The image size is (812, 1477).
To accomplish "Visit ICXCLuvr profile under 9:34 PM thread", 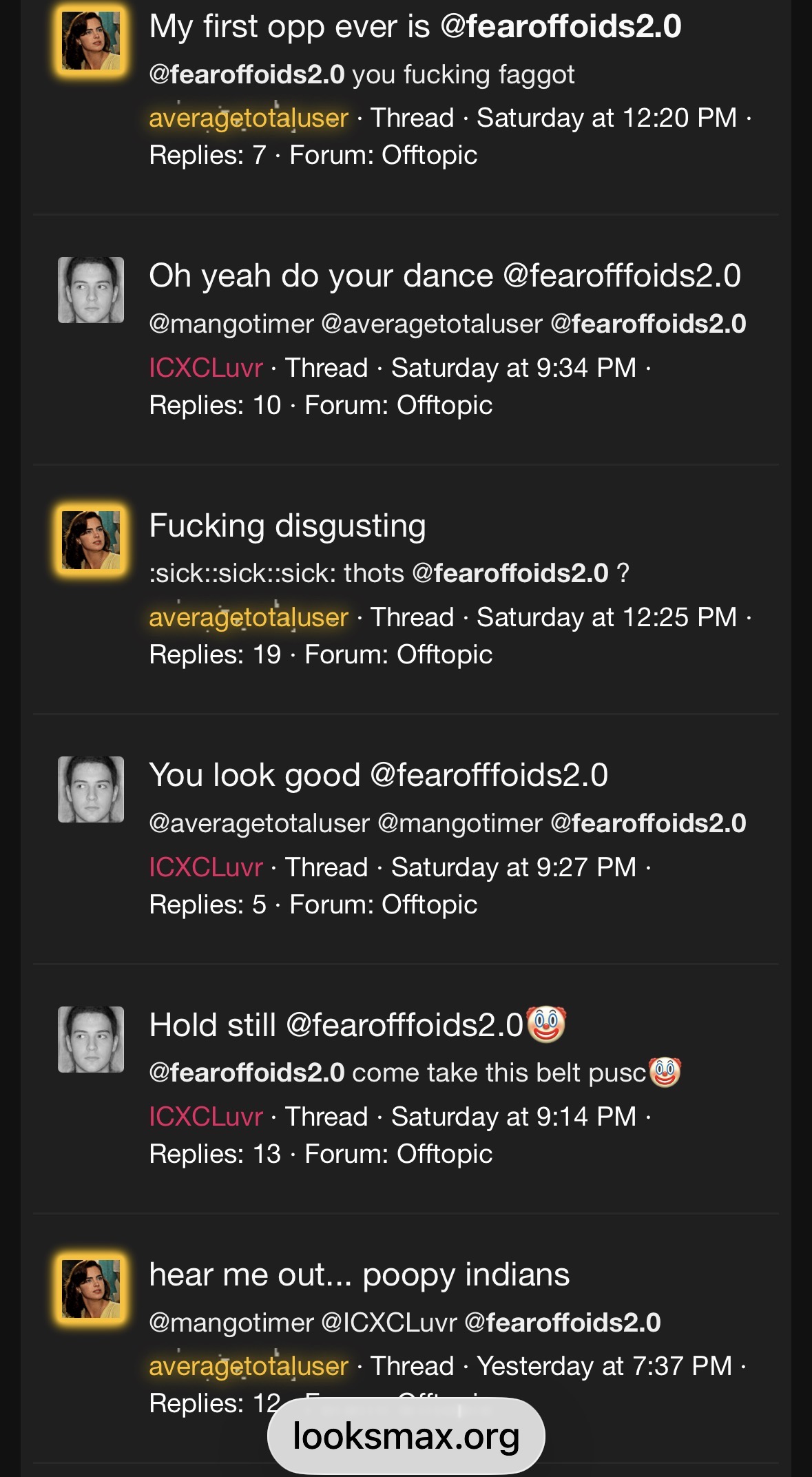I will coord(206,368).
